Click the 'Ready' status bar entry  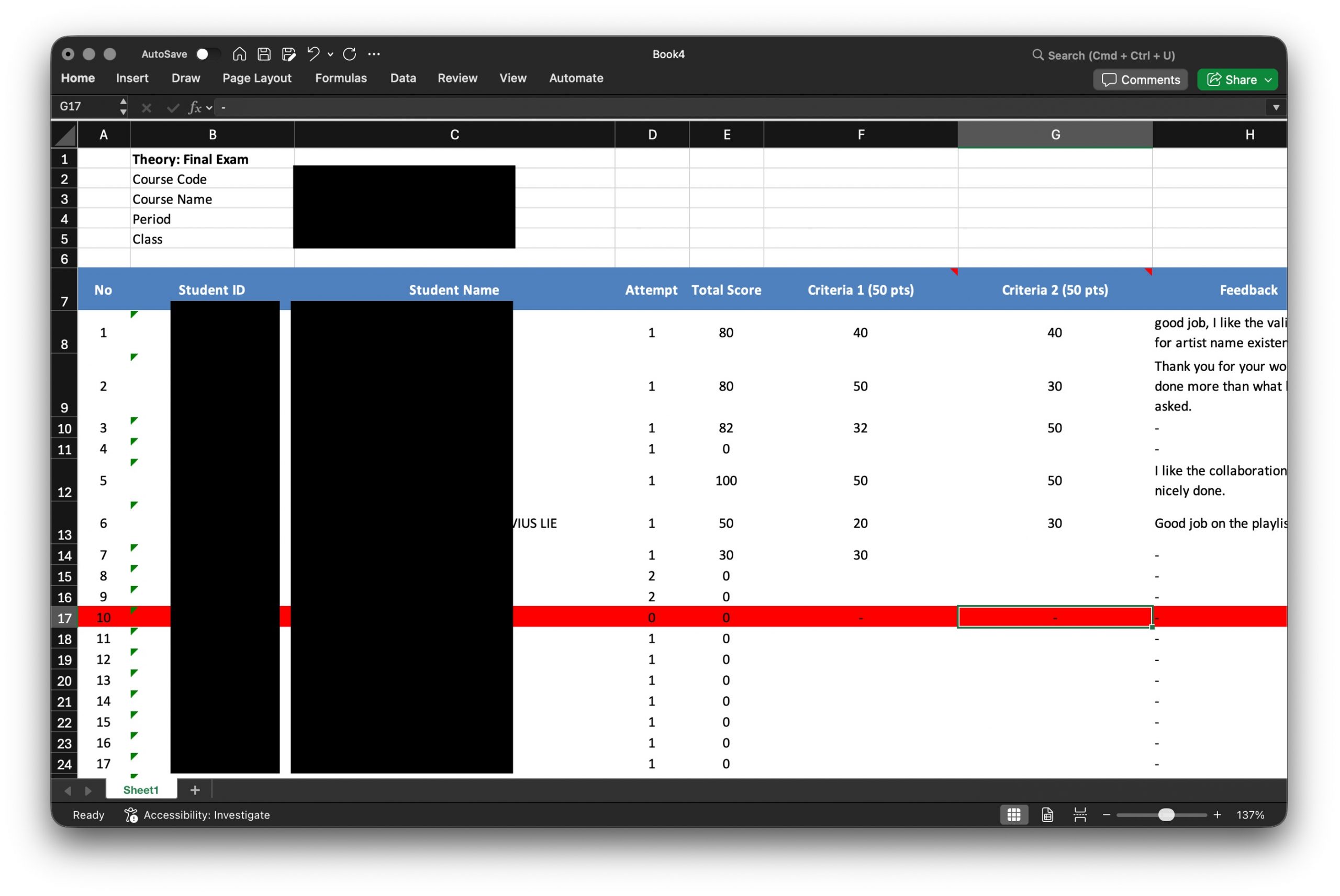pyautogui.click(x=88, y=815)
